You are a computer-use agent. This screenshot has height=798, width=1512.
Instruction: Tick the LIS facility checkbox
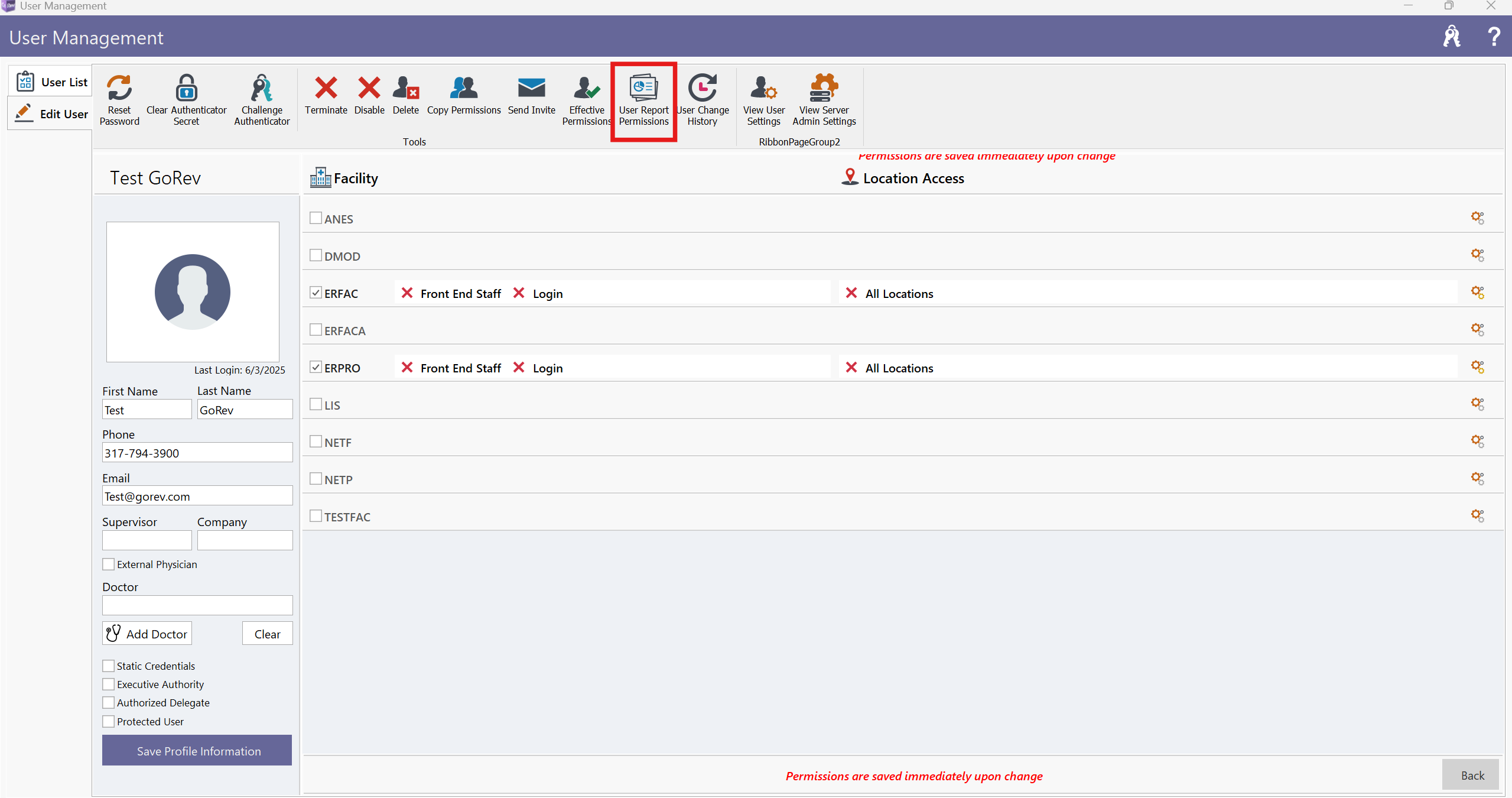316,404
